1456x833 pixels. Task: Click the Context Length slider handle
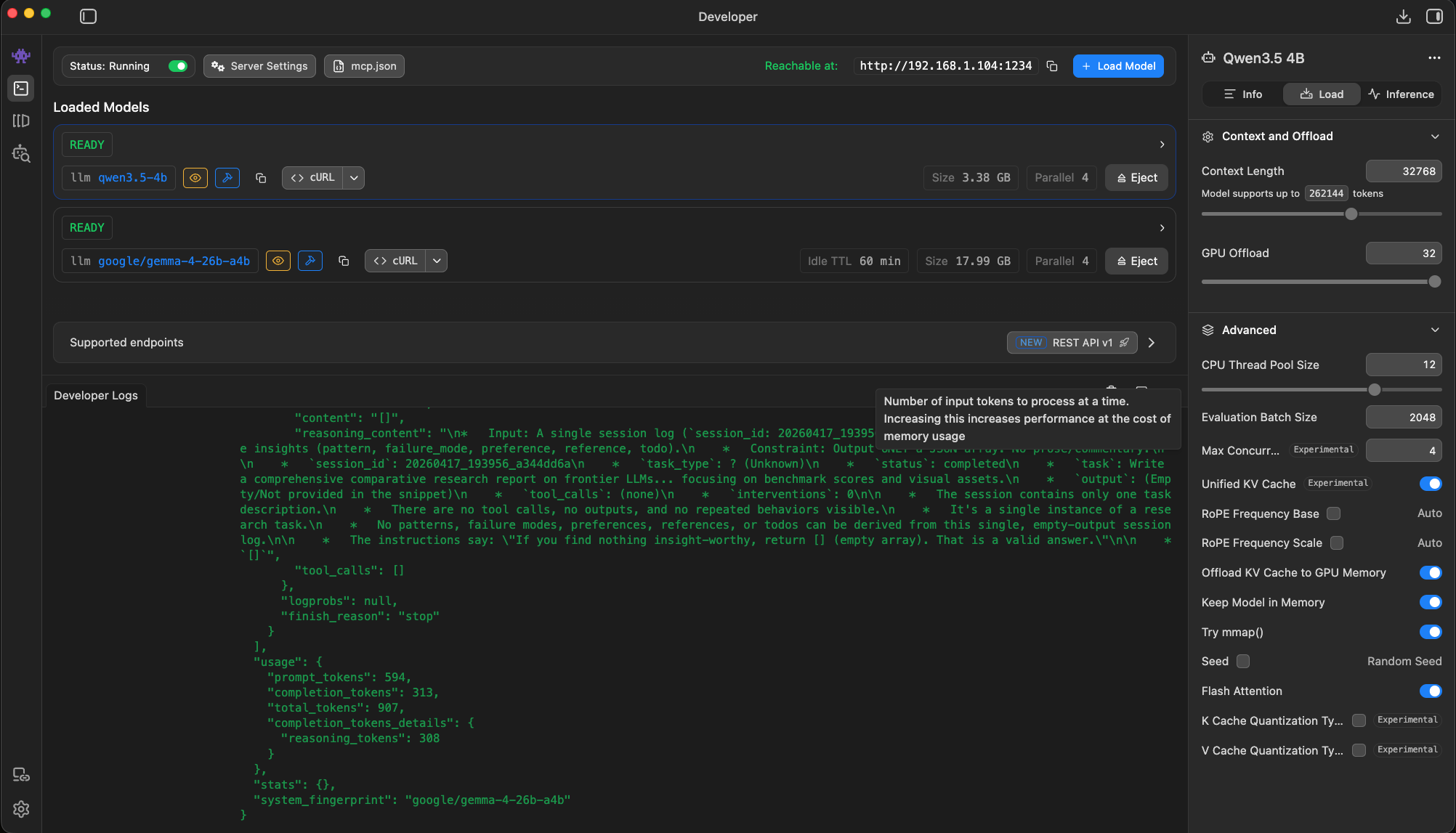tap(1351, 214)
